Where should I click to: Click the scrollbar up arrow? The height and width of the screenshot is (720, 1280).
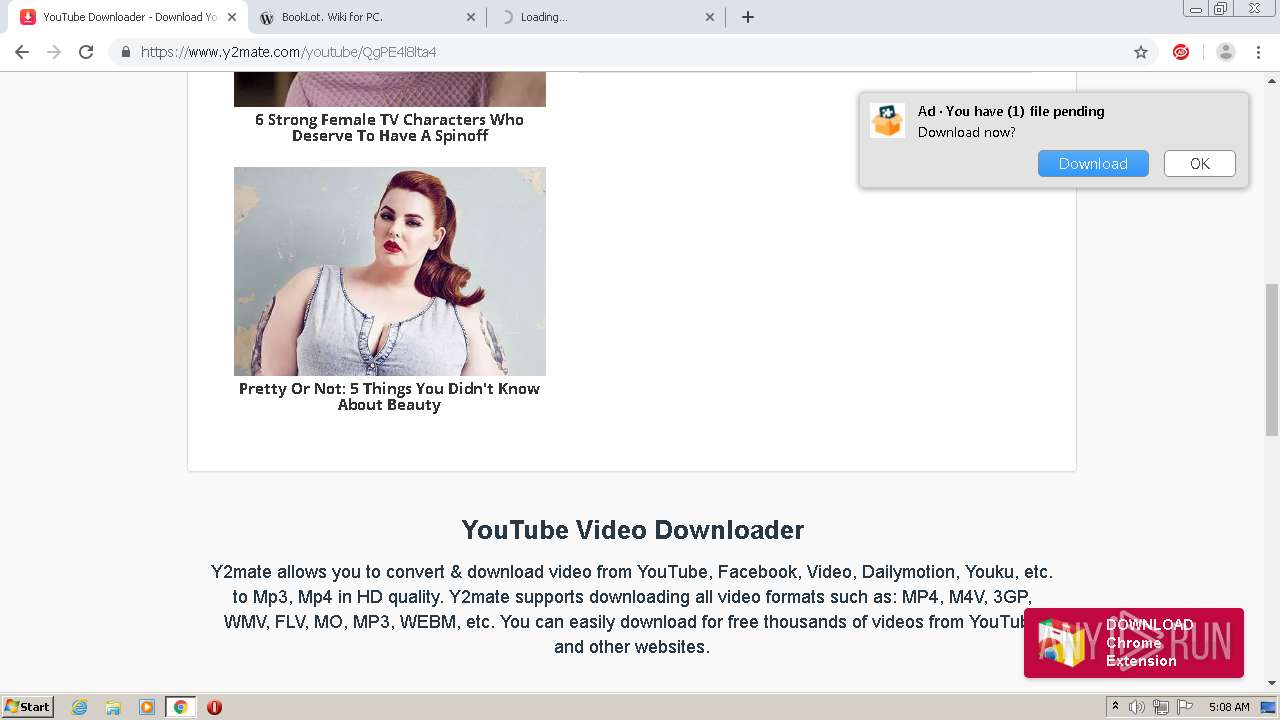(x=1272, y=79)
